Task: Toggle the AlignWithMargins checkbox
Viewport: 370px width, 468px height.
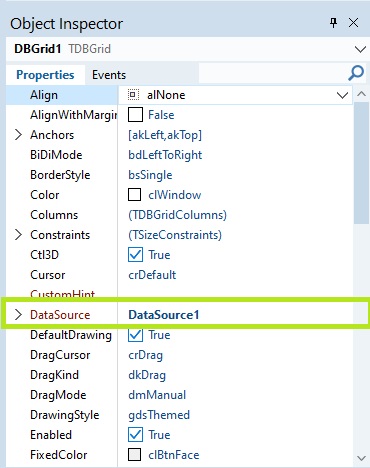Action: (135, 115)
